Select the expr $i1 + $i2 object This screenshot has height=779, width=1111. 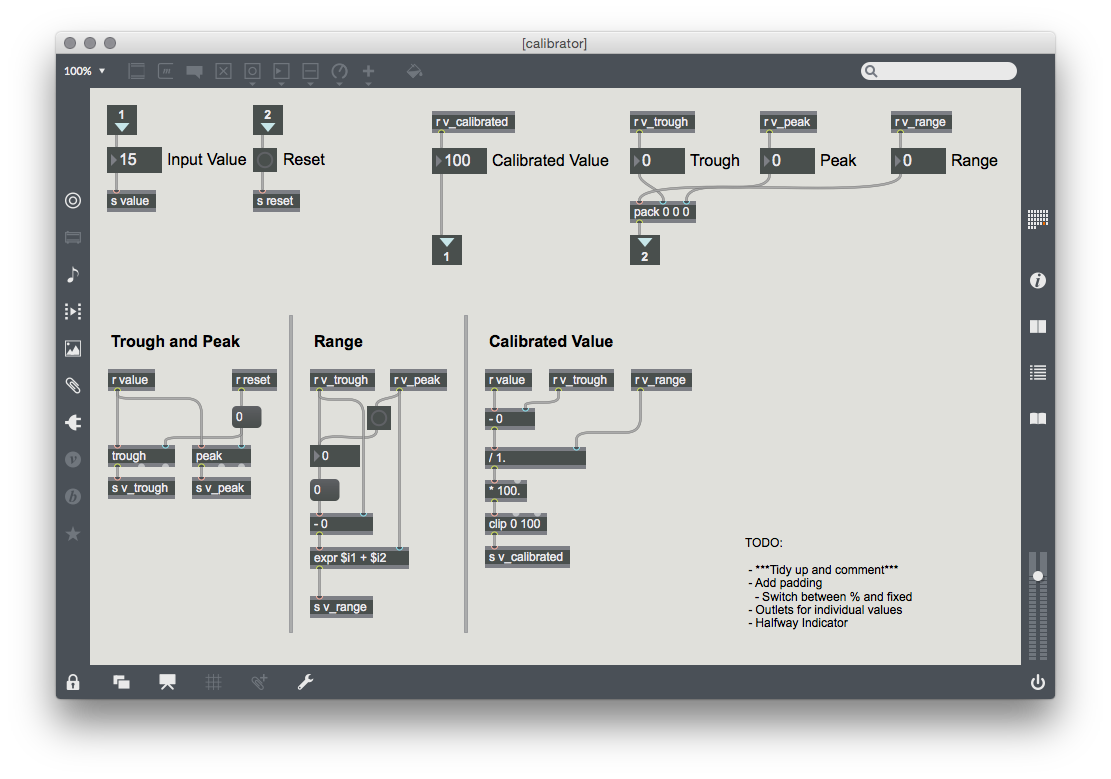coord(359,558)
